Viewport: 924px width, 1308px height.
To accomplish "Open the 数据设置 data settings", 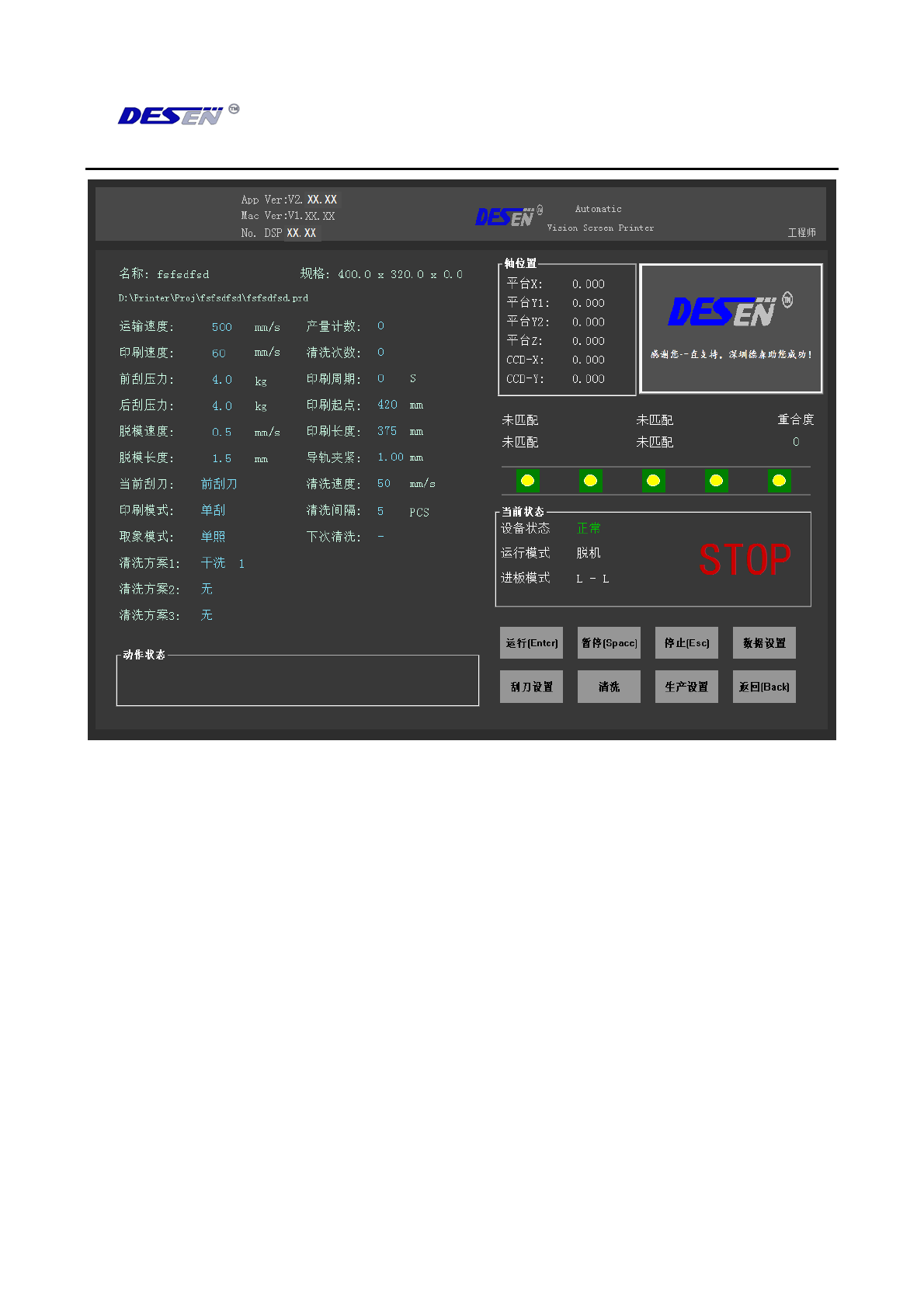I will click(764, 643).
